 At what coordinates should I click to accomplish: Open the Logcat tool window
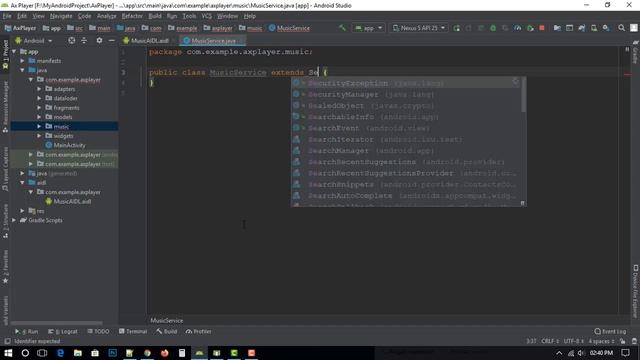62,331
